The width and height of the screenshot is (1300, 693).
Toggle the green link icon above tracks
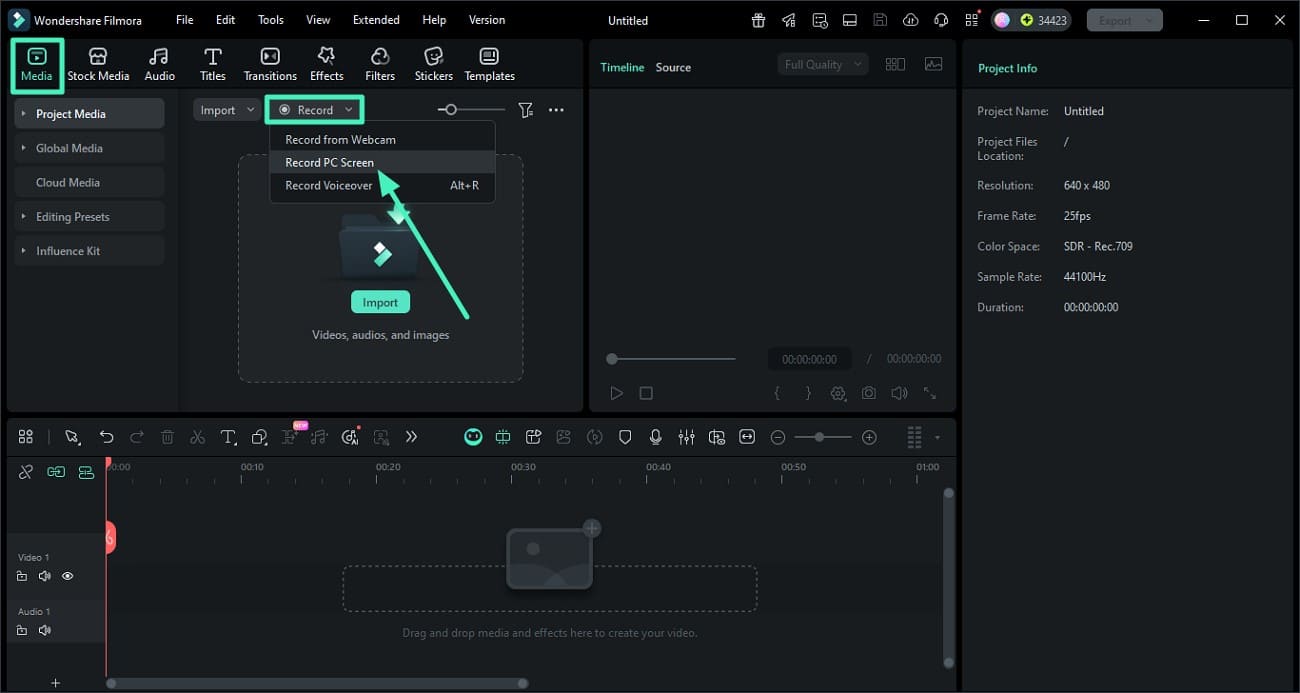(56, 472)
